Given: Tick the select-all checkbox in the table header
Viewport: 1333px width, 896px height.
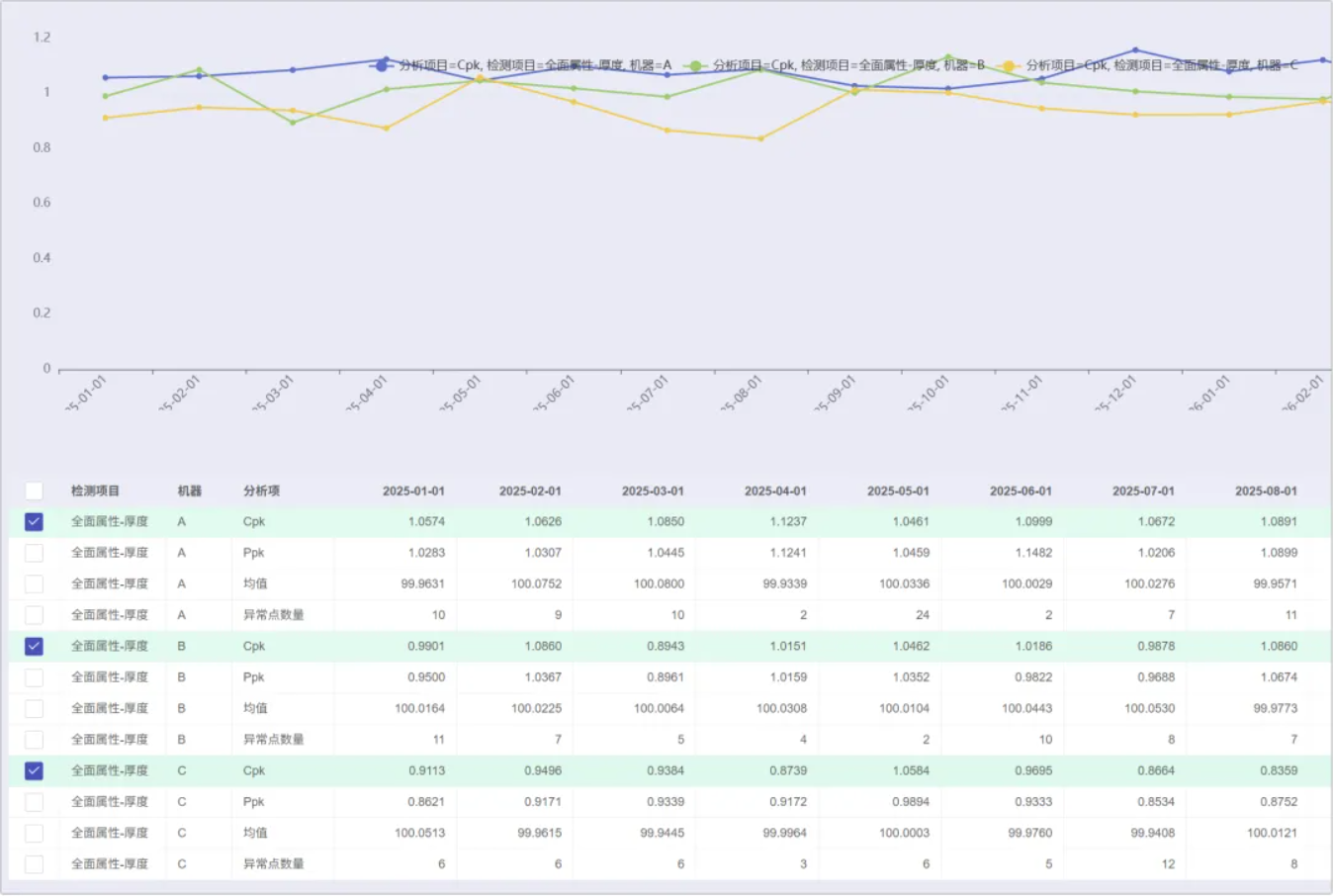Looking at the screenshot, I should pos(34,491).
